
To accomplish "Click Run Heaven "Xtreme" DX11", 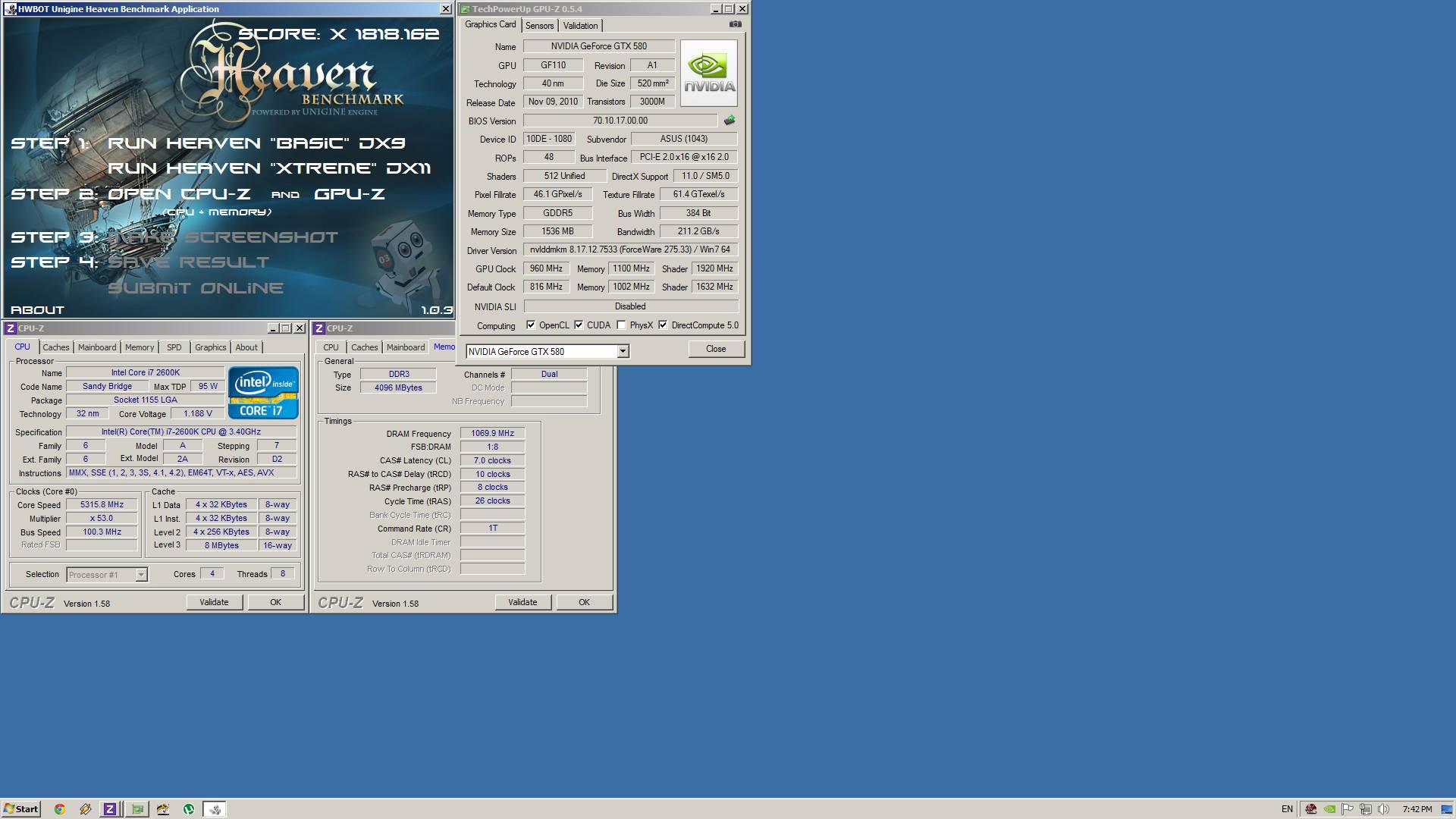I will (269, 168).
